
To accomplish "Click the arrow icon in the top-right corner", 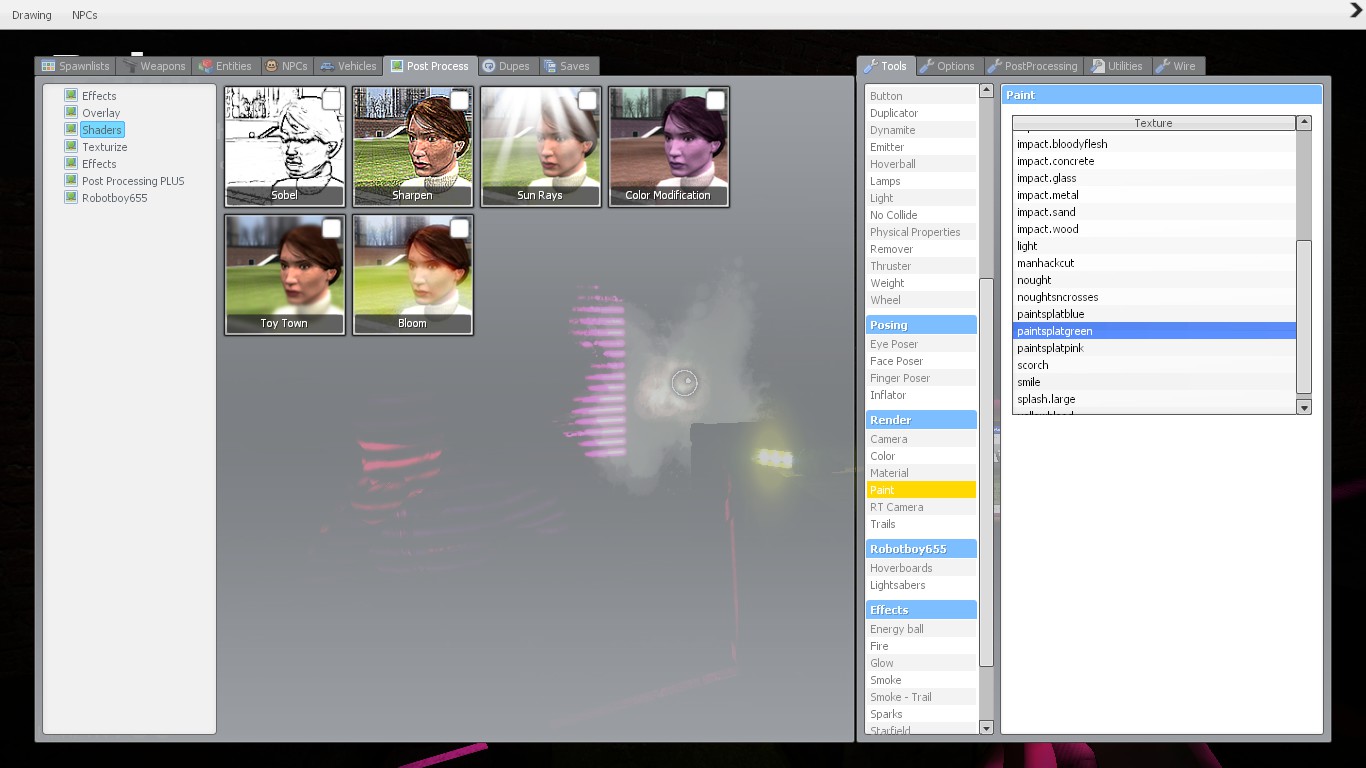I will coord(1356,11).
